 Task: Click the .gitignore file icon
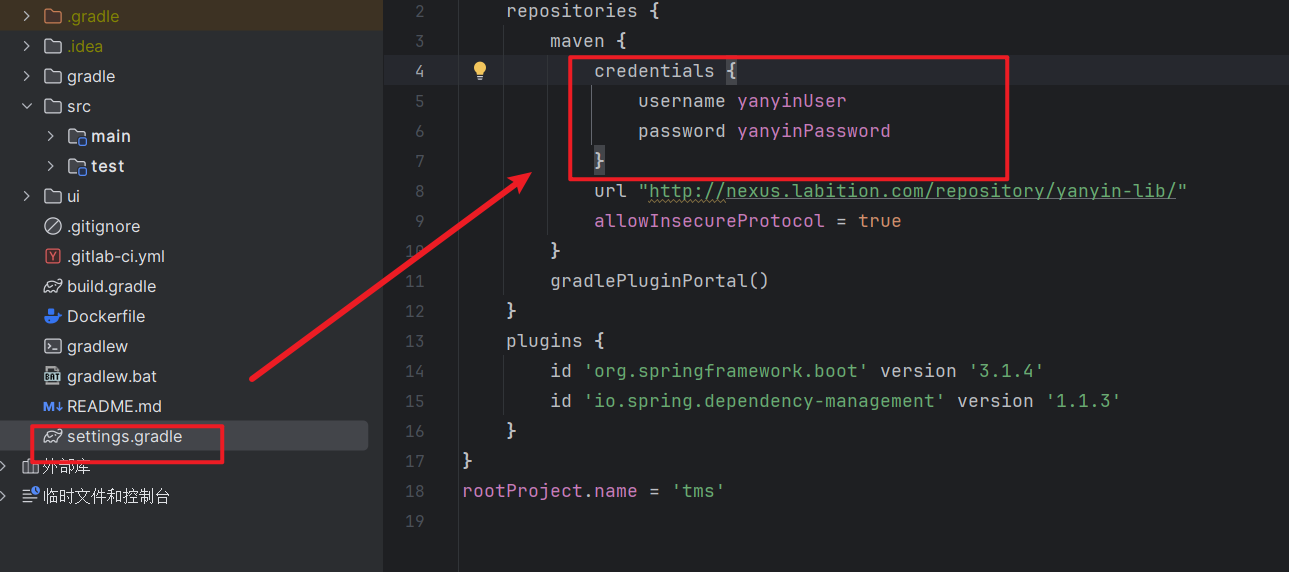53,226
